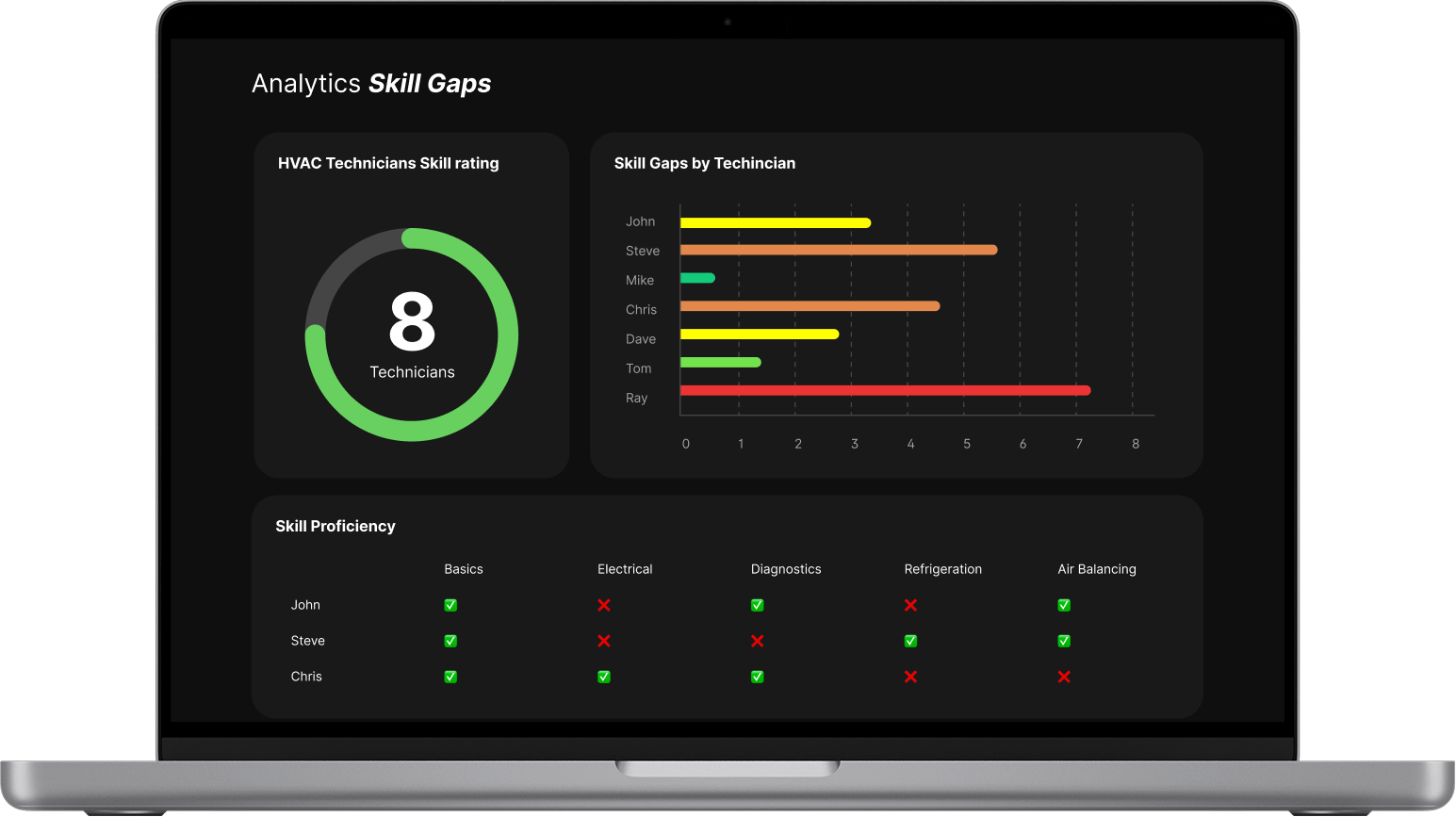This screenshot has height=817, width=1456.
Task: Click the Air Balancing column header
Action: pos(1097,569)
